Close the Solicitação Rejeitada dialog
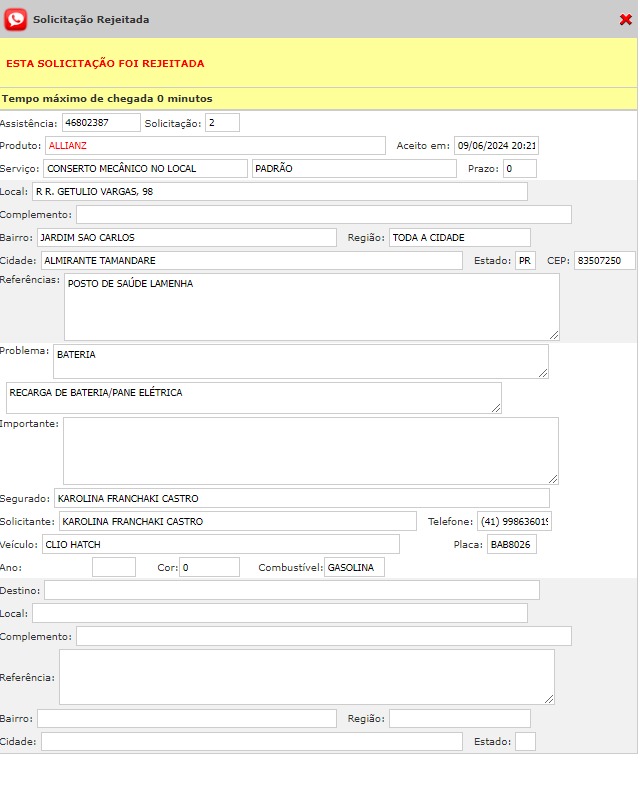 coord(626,19)
